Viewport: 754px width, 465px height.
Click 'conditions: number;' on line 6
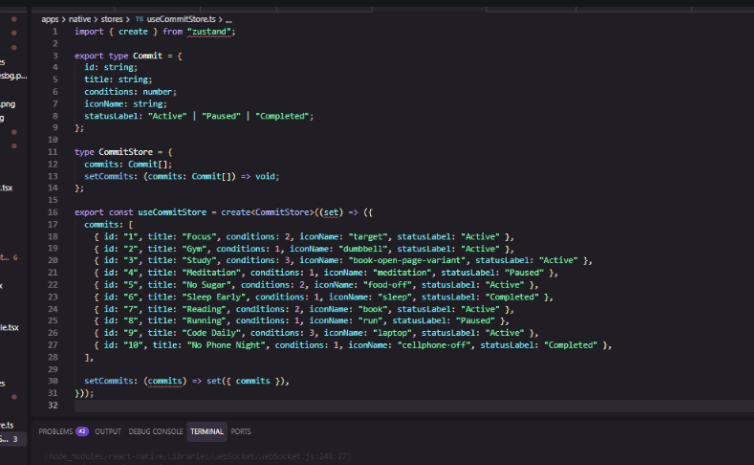point(130,92)
